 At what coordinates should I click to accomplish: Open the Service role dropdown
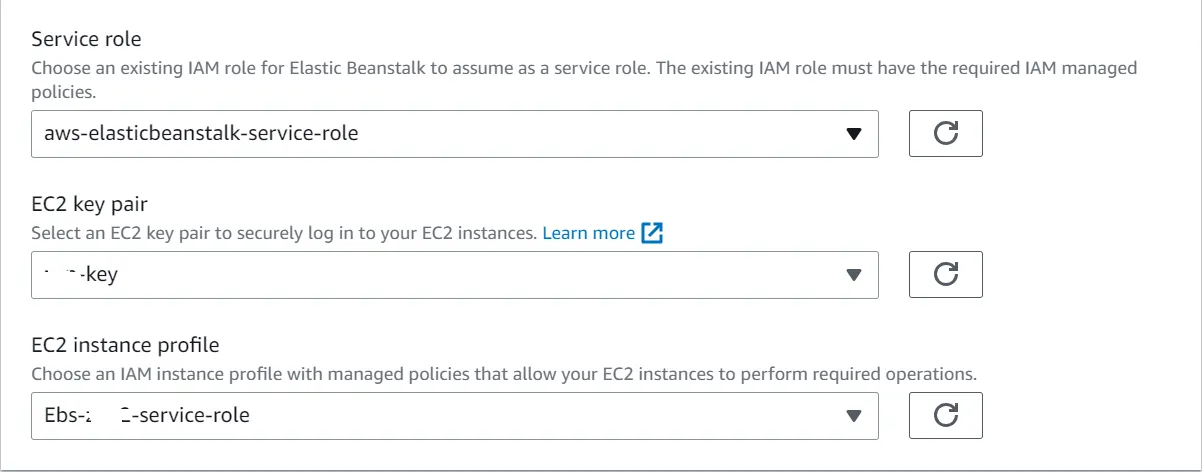(454, 134)
